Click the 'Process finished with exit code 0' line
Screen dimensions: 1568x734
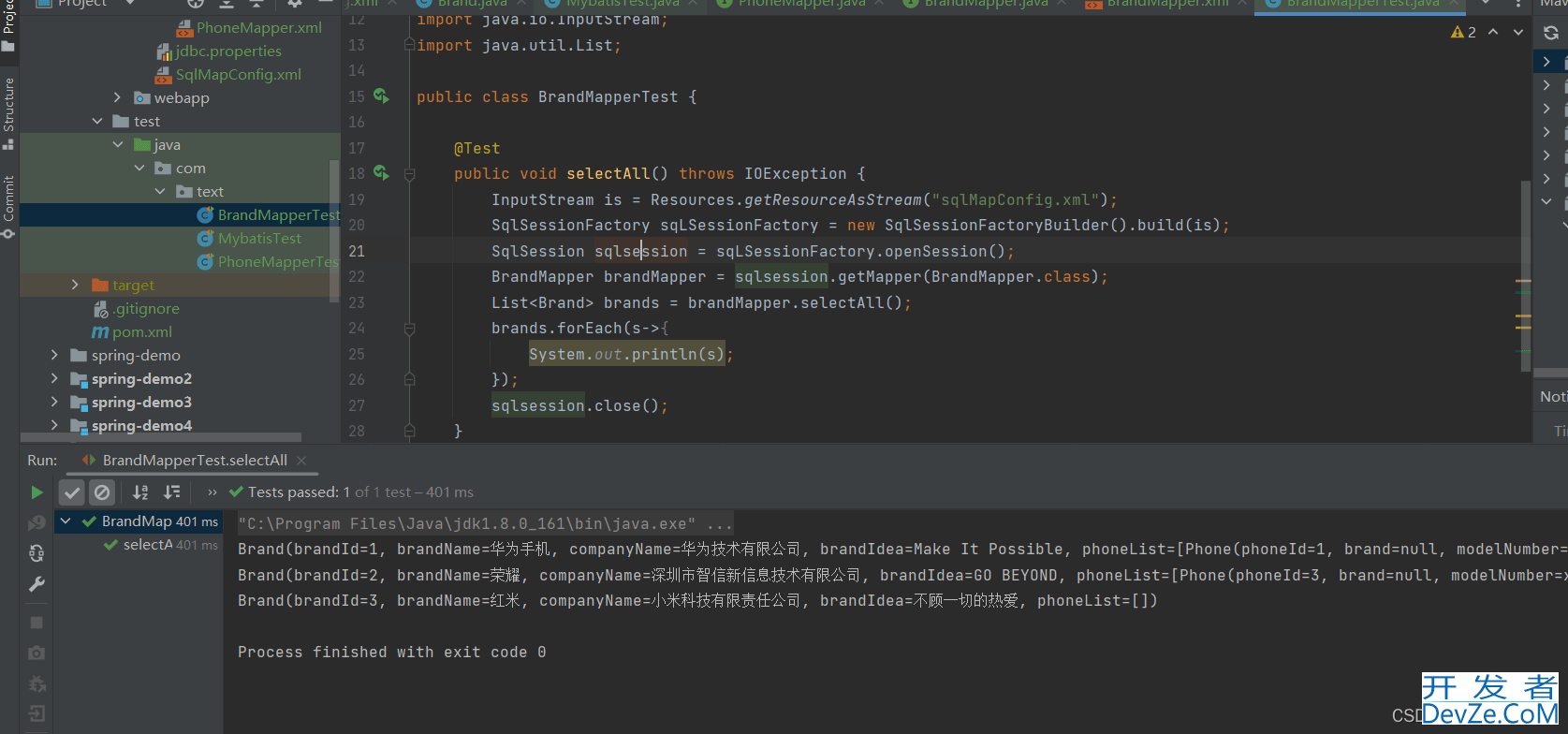[x=391, y=653]
